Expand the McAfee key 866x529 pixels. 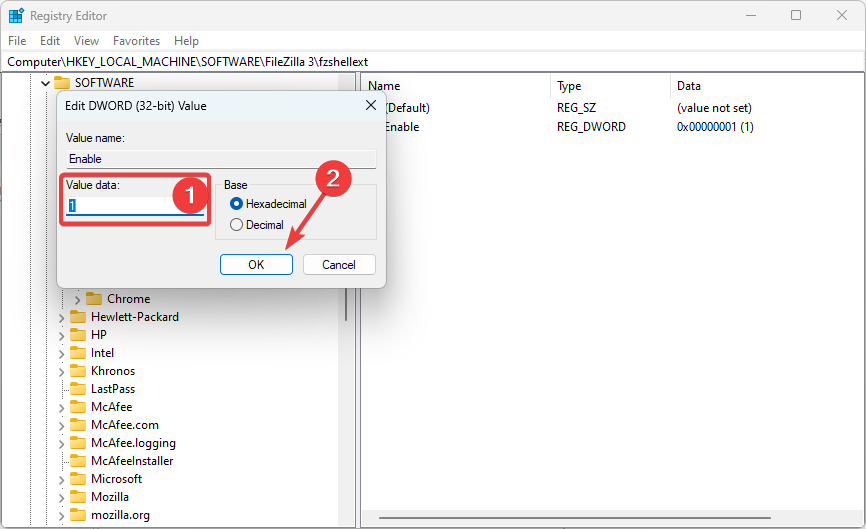[61, 408]
